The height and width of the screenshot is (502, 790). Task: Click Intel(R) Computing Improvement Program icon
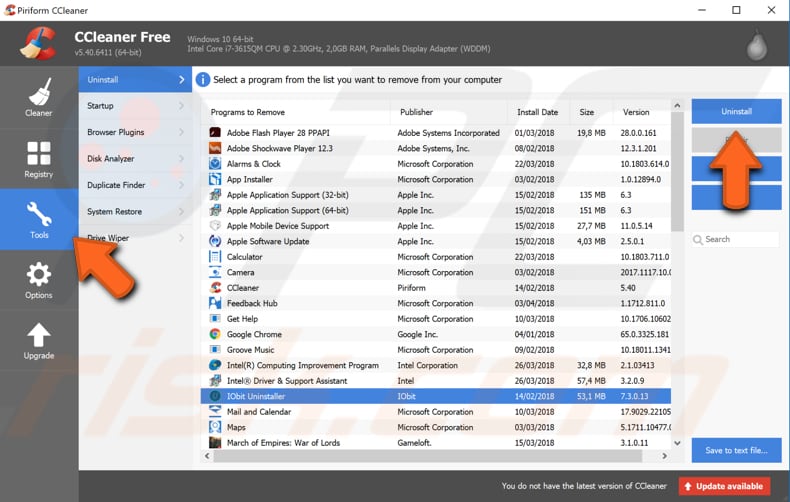[x=215, y=365]
